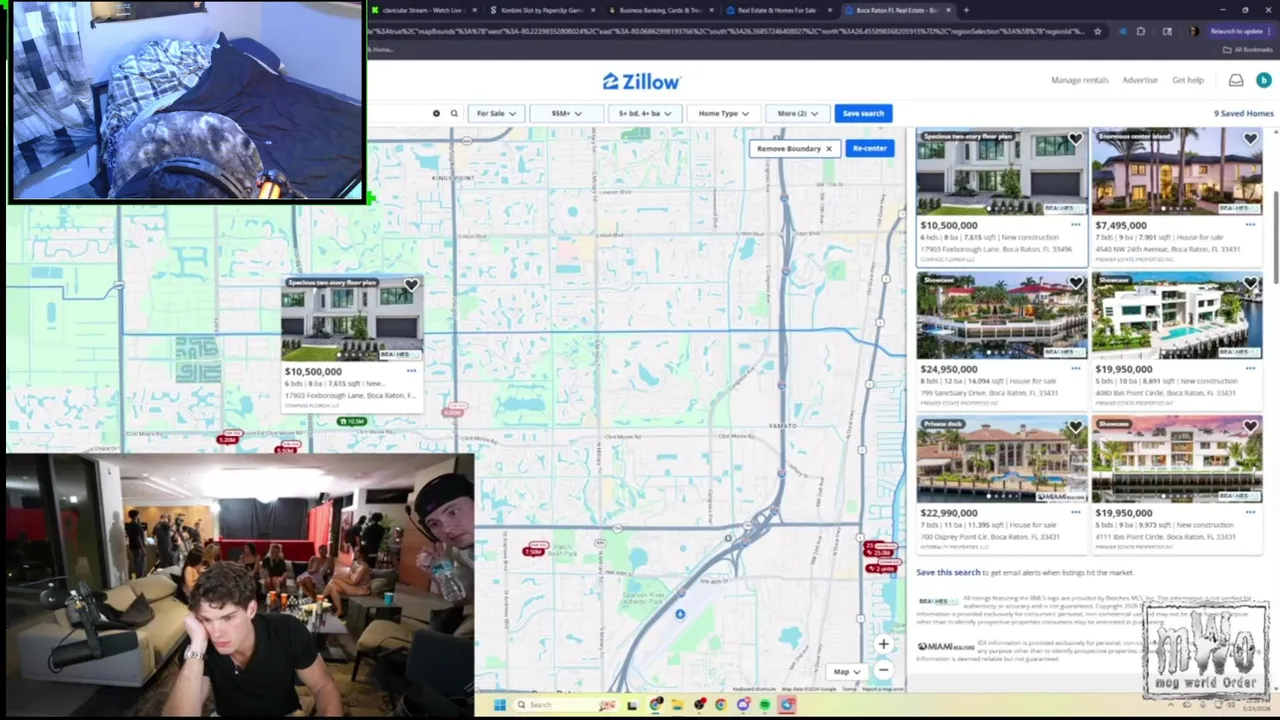Clear the location search field

[436, 114]
